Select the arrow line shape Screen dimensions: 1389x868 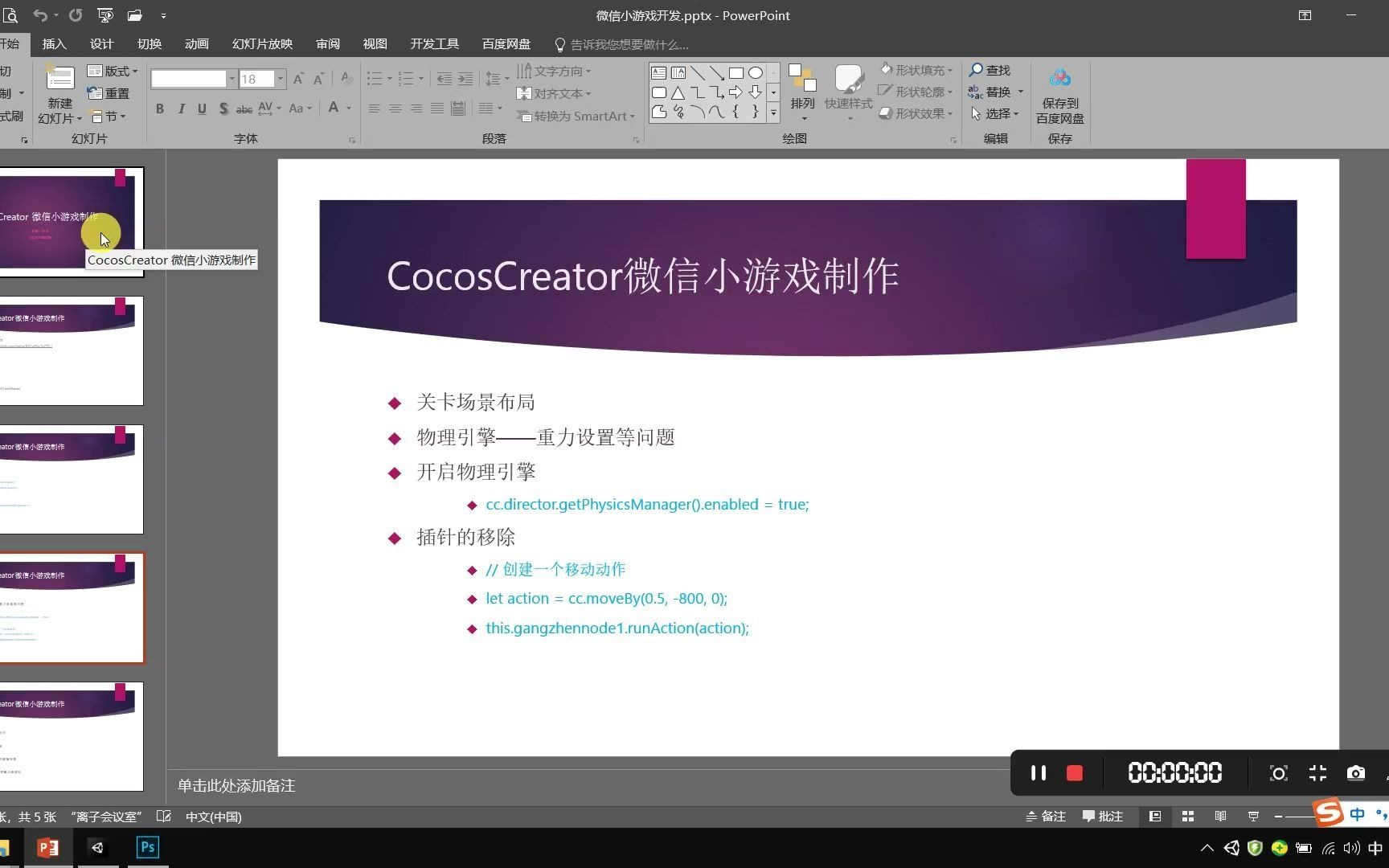(x=717, y=72)
